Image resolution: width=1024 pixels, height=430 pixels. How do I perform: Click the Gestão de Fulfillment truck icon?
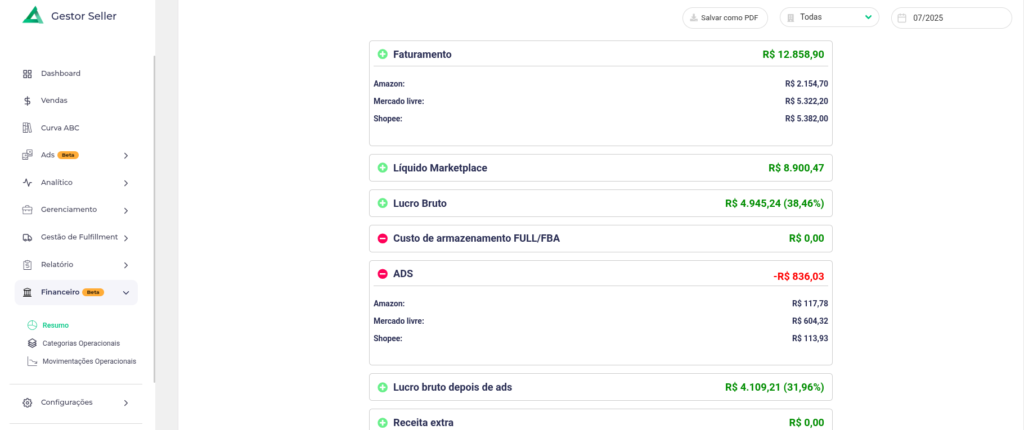(27, 237)
